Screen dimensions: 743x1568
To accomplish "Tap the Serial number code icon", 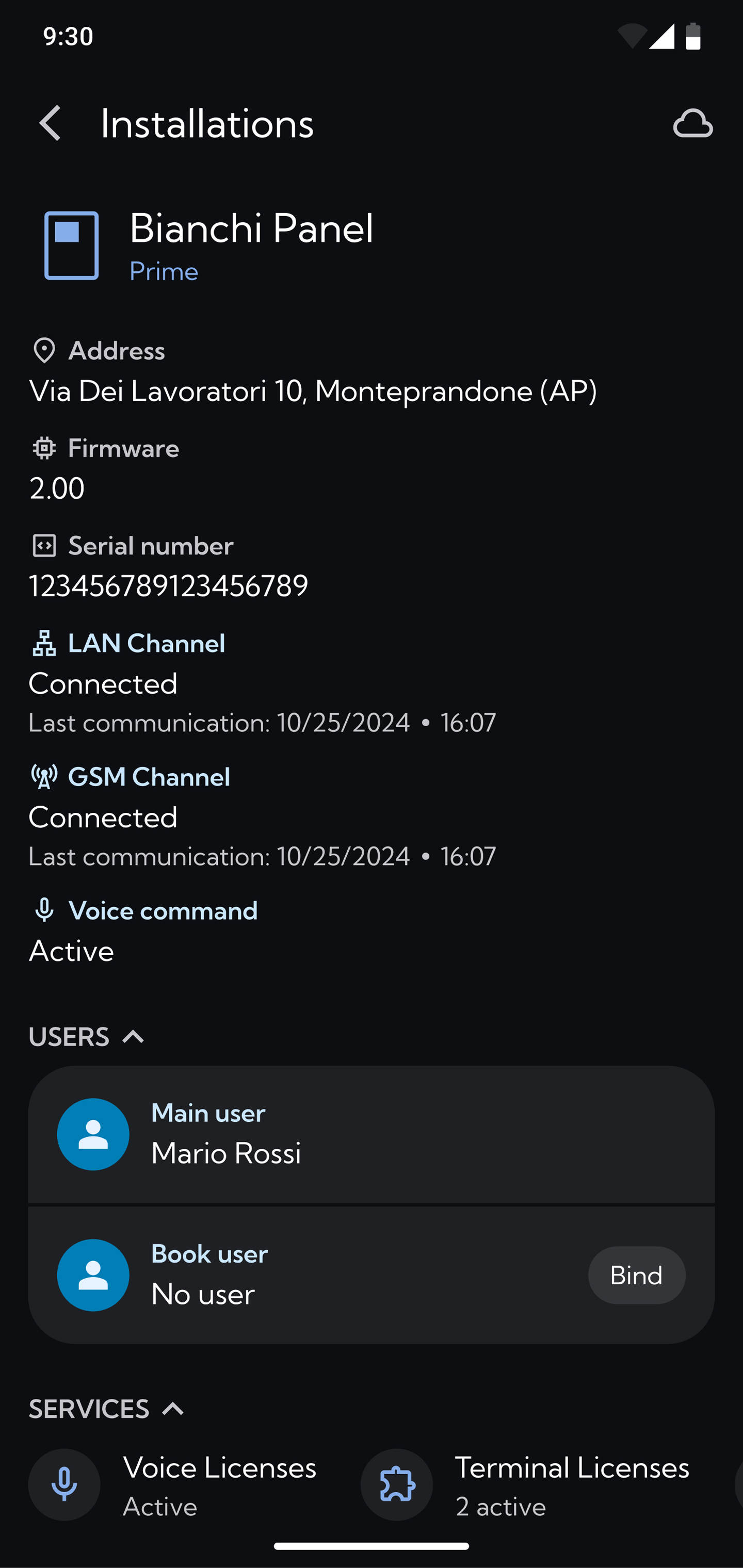I will tap(44, 546).
